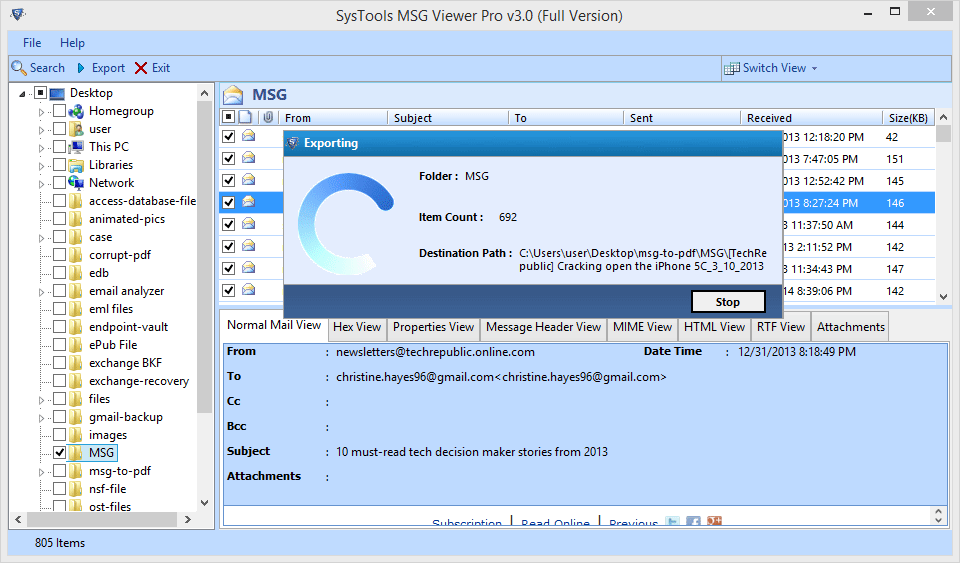Open the Switch View dropdown arrow
960x563 pixels.
tap(814, 69)
